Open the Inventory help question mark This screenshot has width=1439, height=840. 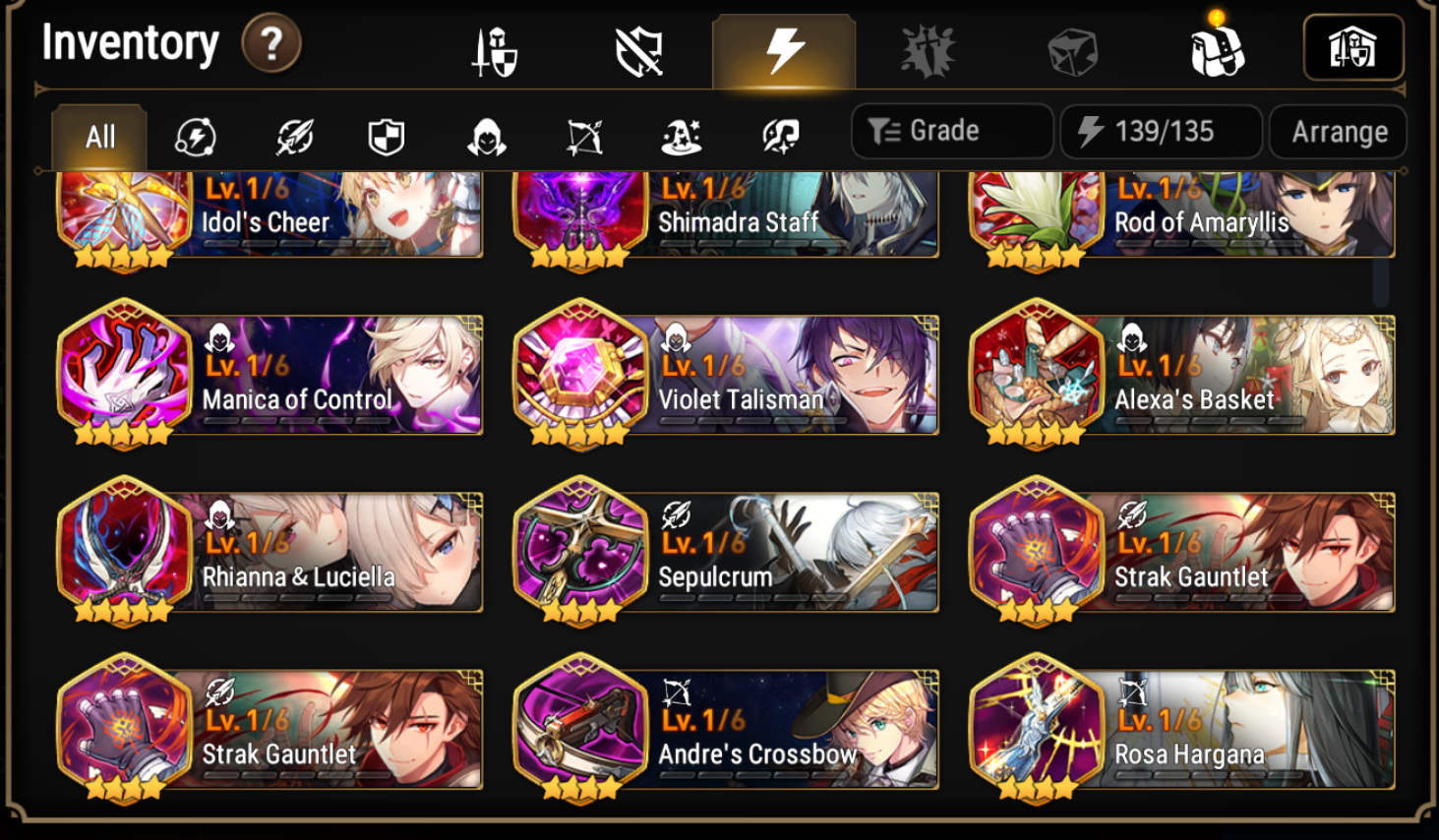(271, 44)
